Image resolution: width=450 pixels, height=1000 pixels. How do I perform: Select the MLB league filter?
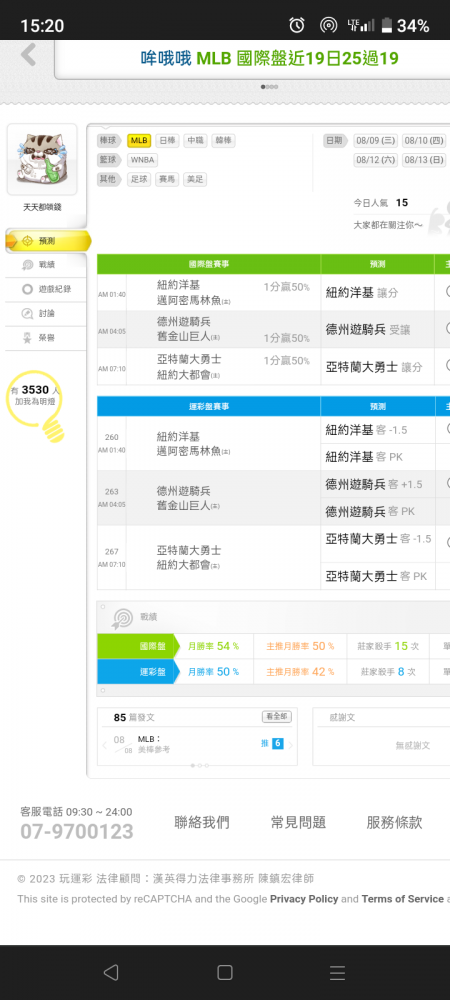[x=139, y=140]
